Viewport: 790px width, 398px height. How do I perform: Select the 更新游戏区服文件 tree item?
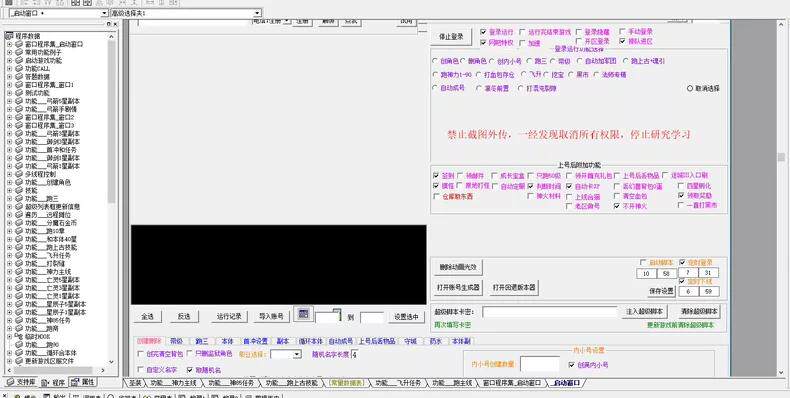coord(49,361)
